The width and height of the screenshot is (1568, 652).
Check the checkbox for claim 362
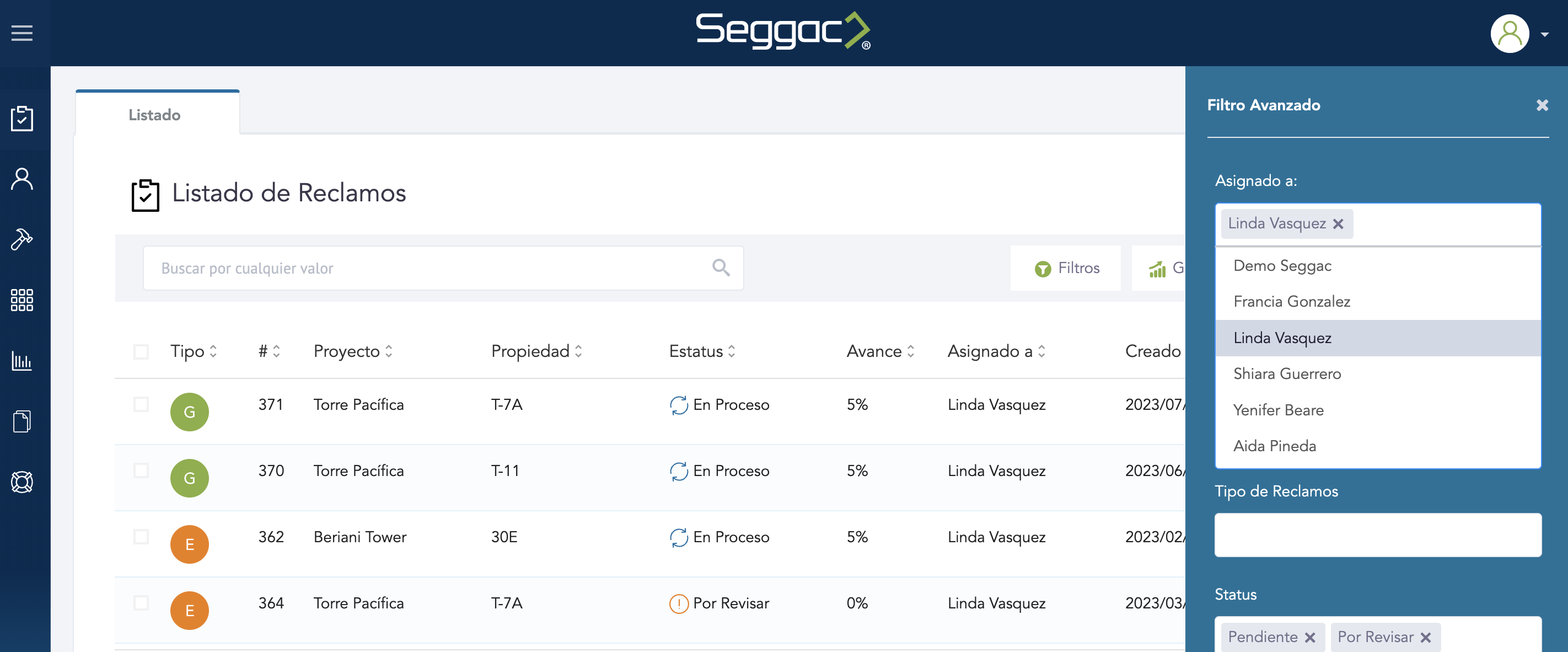tap(141, 537)
